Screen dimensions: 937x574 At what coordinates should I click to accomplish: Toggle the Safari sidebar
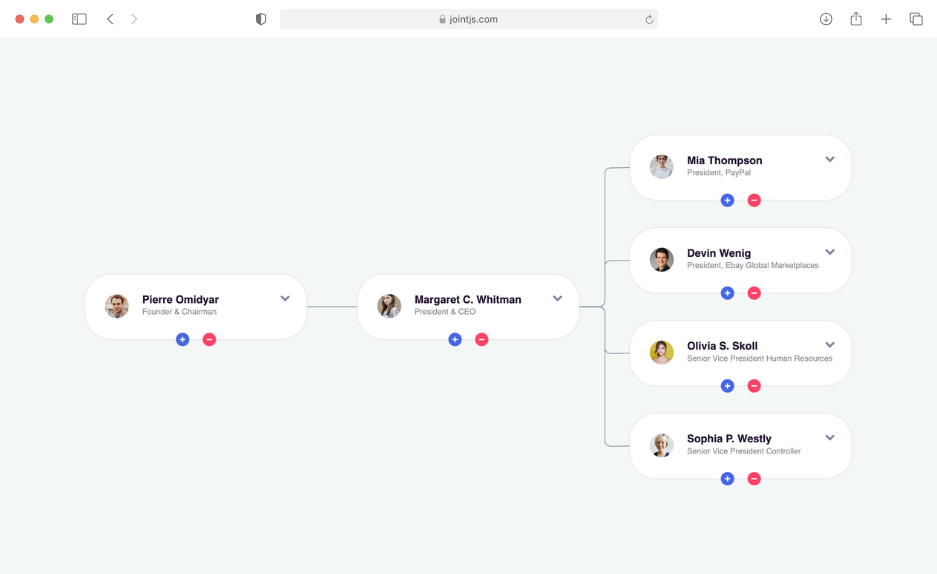pyautogui.click(x=79, y=19)
